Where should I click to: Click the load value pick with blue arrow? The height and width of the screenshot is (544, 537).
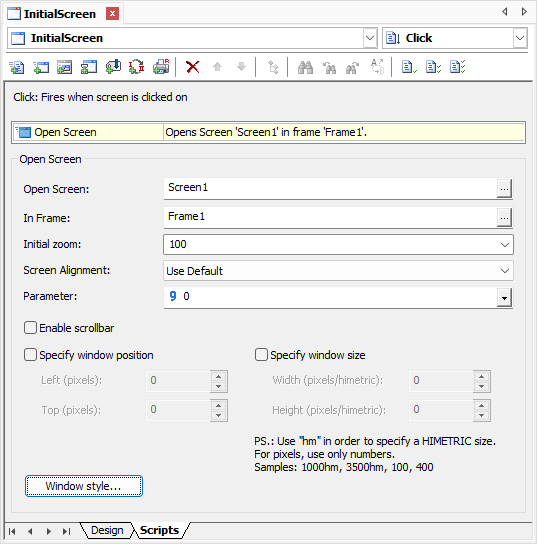click(113, 67)
